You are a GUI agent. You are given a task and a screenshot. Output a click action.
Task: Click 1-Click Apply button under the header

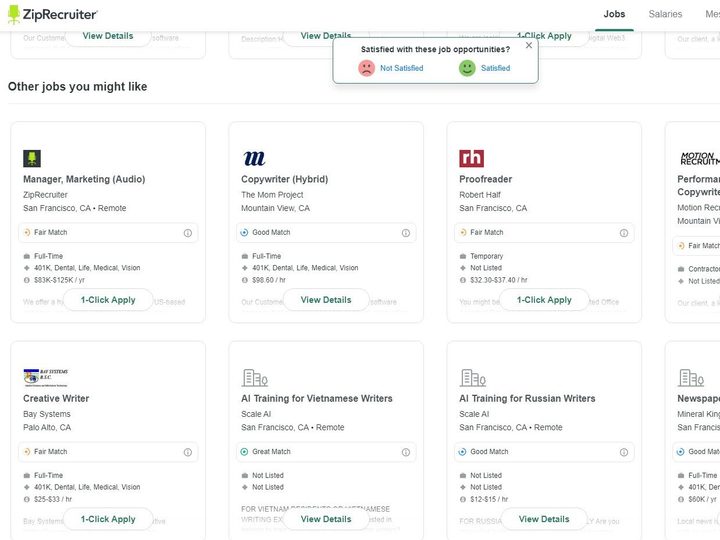[x=544, y=36]
